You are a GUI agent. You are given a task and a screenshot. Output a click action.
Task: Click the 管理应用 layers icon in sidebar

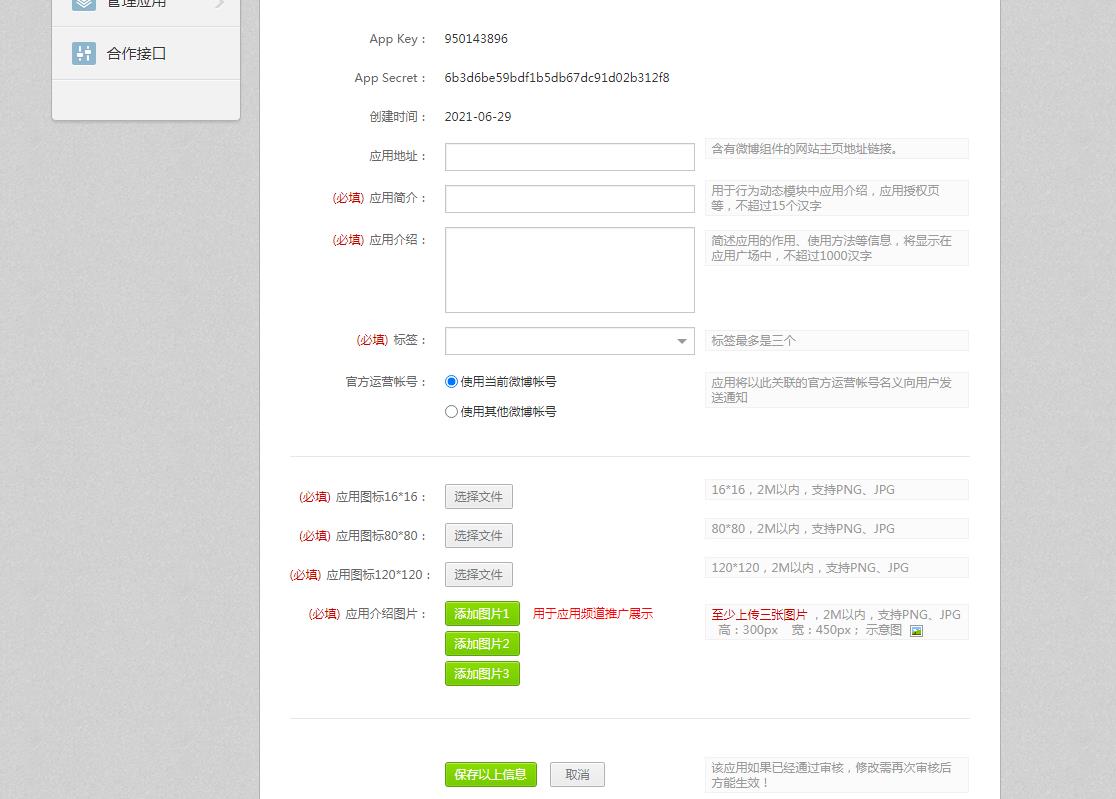pos(84,5)
